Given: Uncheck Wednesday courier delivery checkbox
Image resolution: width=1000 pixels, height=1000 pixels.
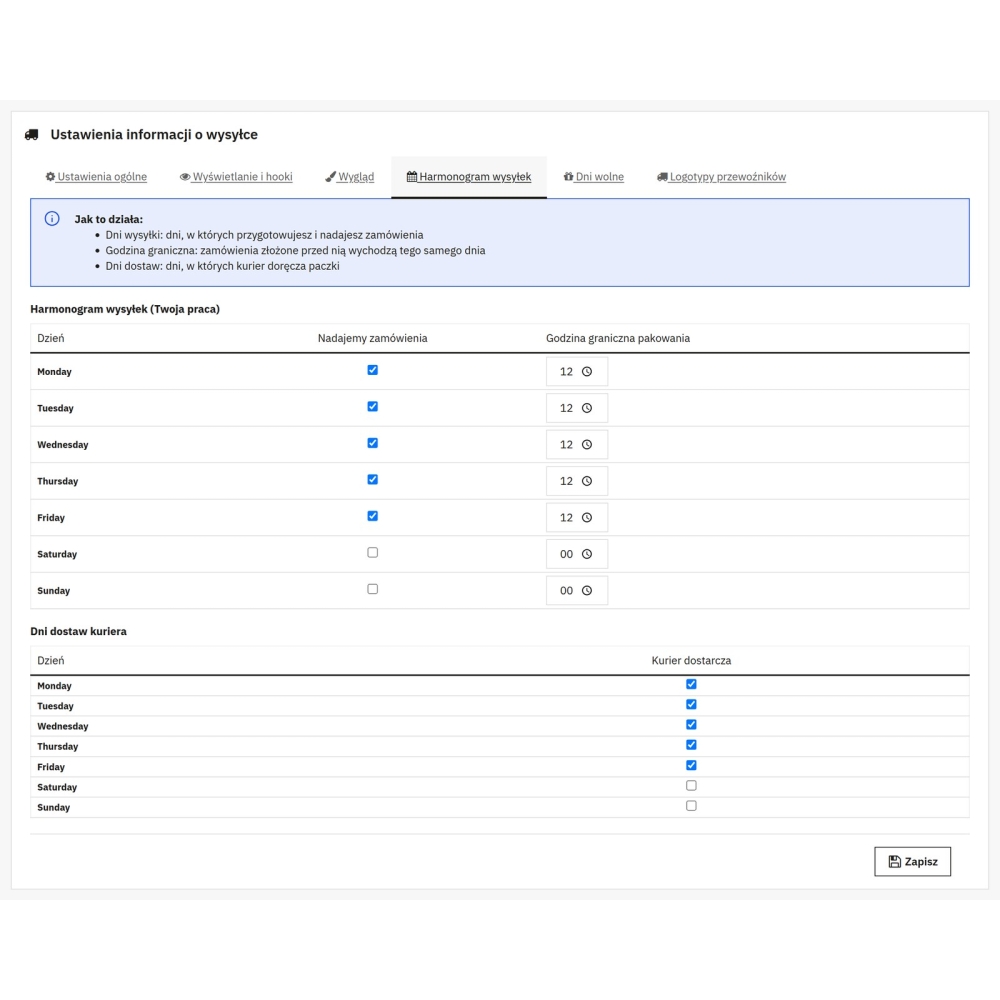Looking at the screenshot, I should tap(691, 724).
